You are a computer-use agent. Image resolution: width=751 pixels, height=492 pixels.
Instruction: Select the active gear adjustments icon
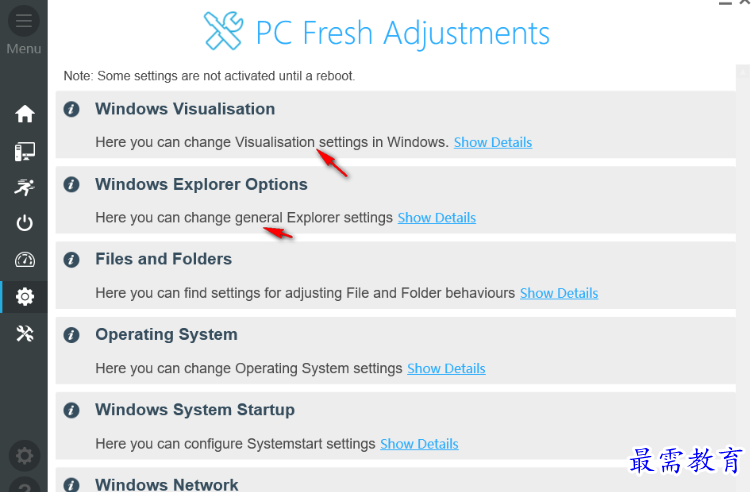[x=24, y=297]
